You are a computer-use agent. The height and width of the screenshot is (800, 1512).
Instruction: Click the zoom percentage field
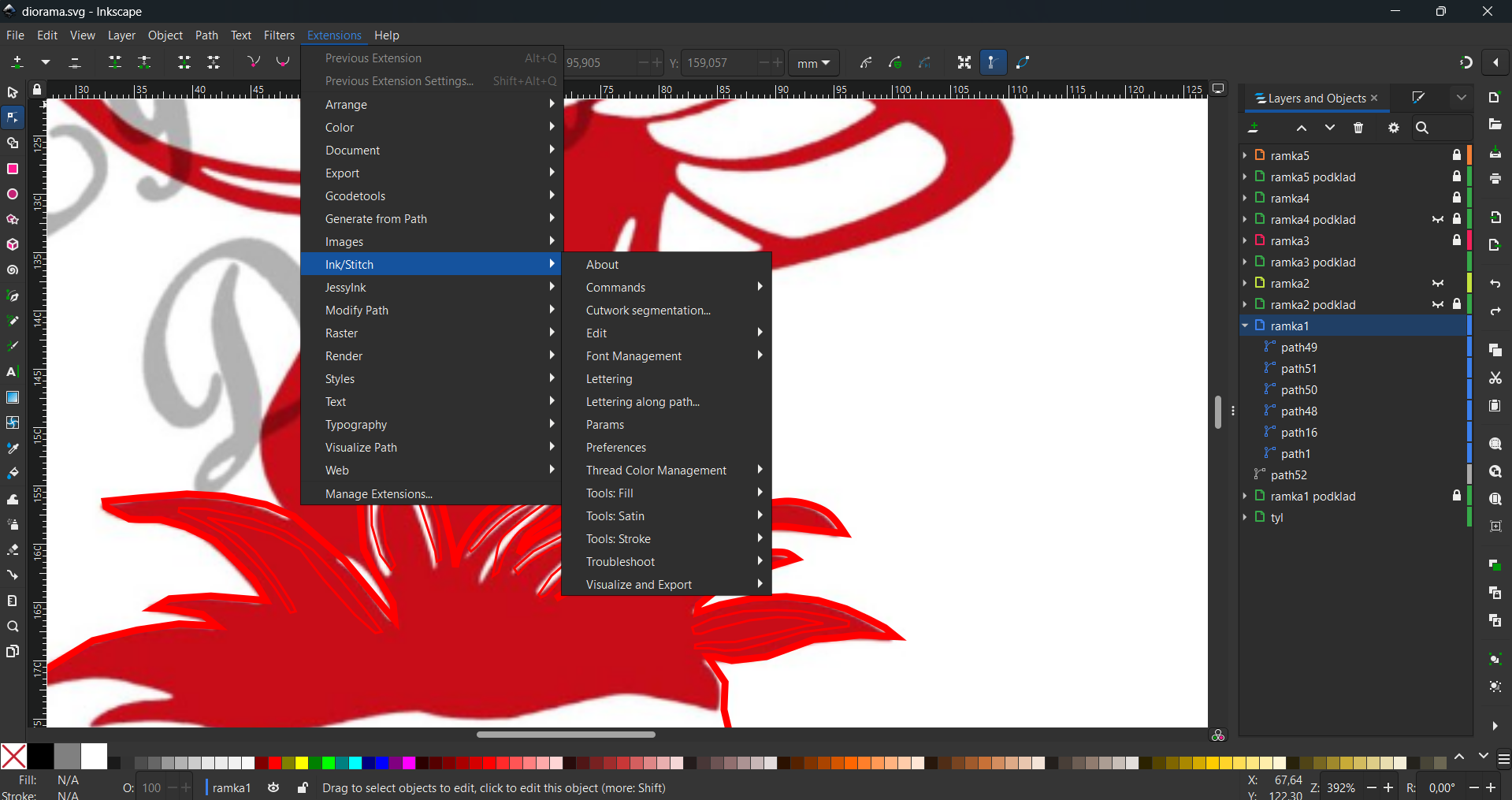1342,787
